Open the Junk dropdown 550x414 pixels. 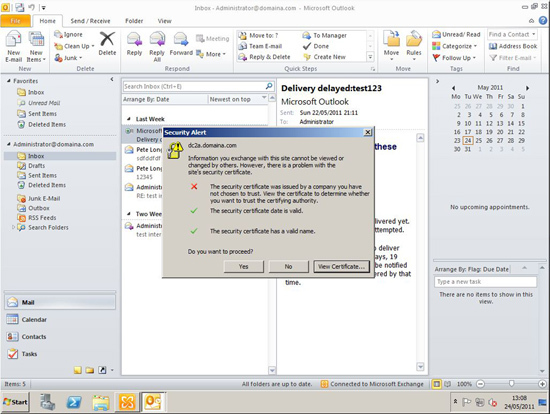(68, 58)
